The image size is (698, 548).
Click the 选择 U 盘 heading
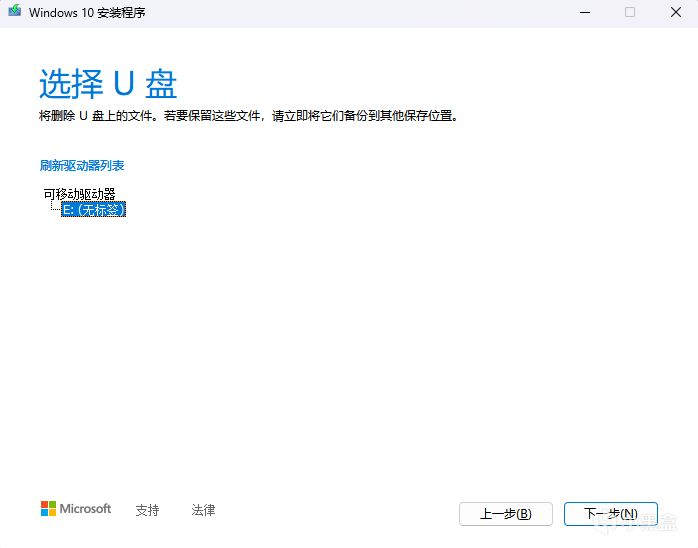click(x=108, y=84)
